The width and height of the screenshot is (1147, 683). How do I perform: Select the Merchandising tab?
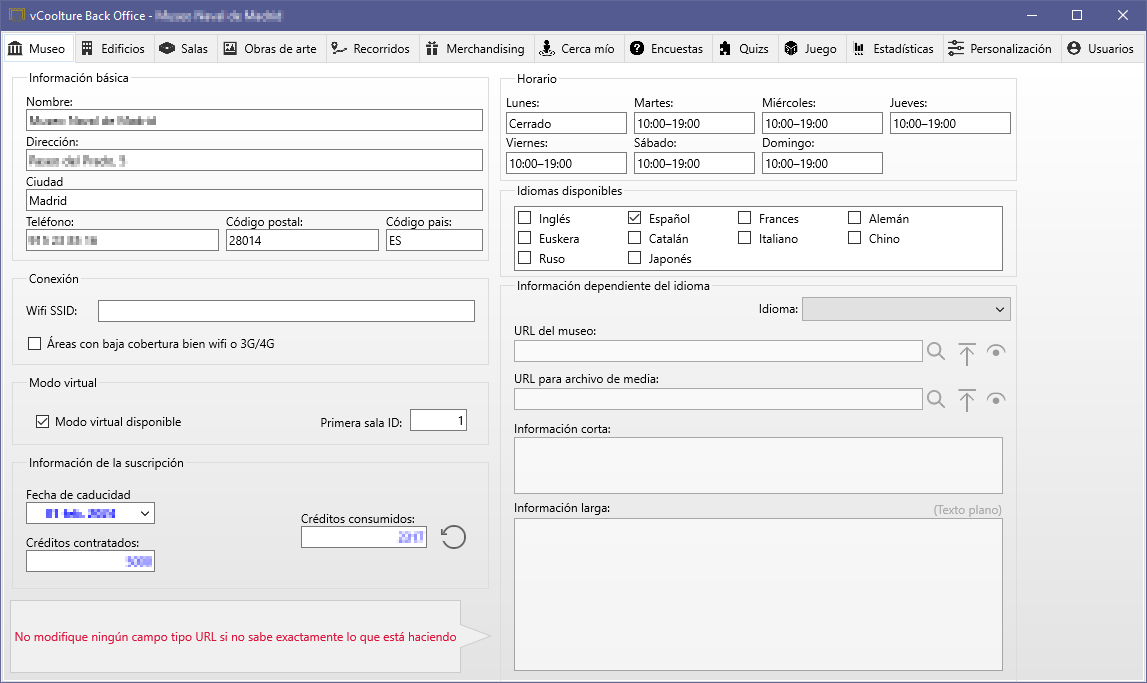point(475,48)
